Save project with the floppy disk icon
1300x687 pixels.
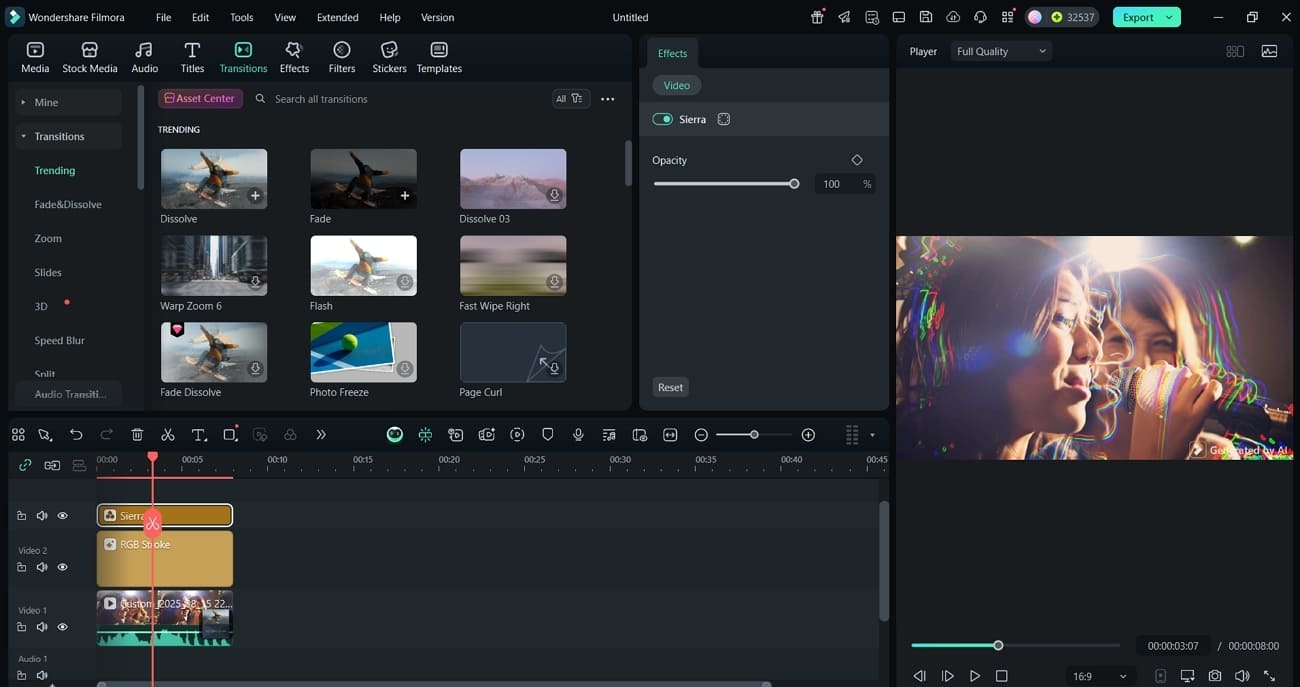[x=926, y=17]
